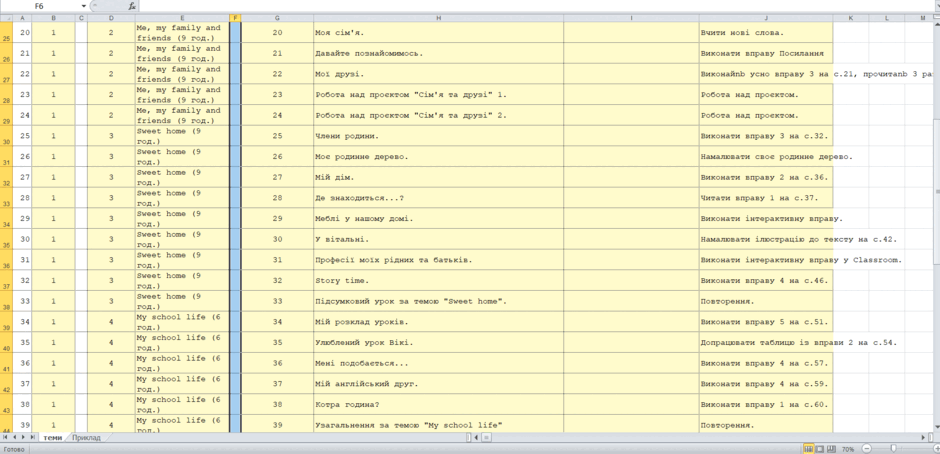940x454 pixels.
Task: Select row 43 header
Action: pyautogui.click(x=6, y=405)
